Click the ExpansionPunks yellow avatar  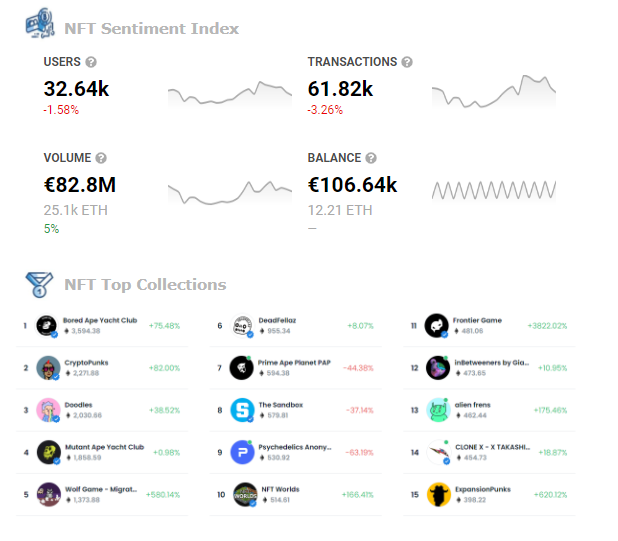point(439,495)
